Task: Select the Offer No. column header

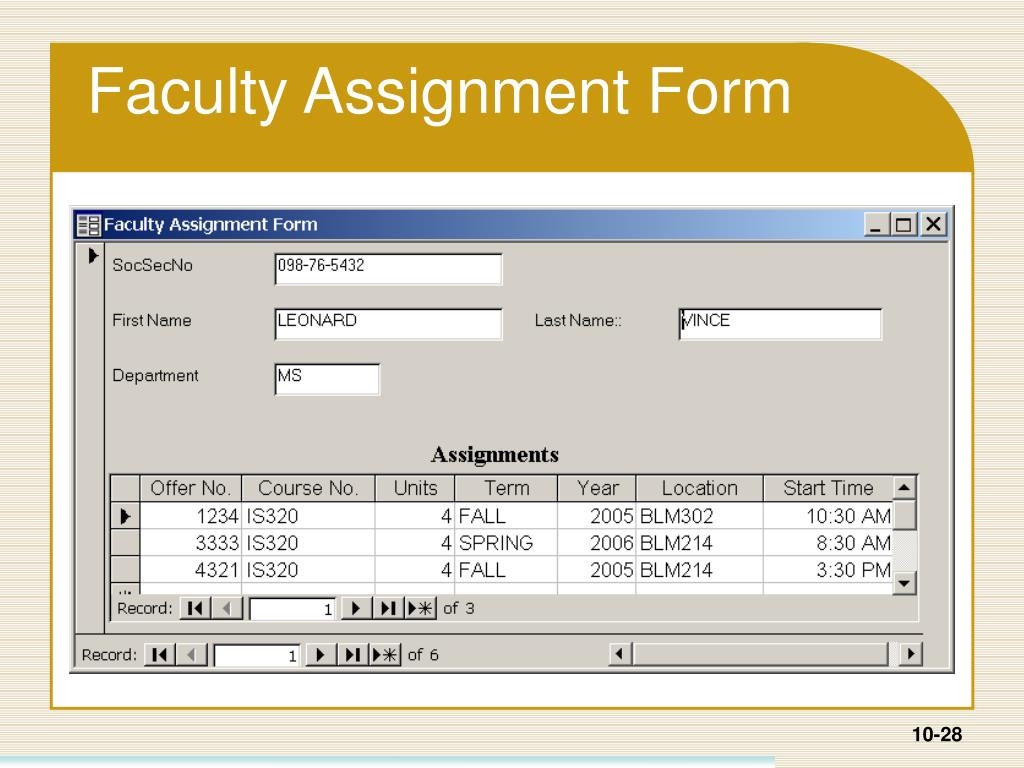Action: [x=191, y=488]
